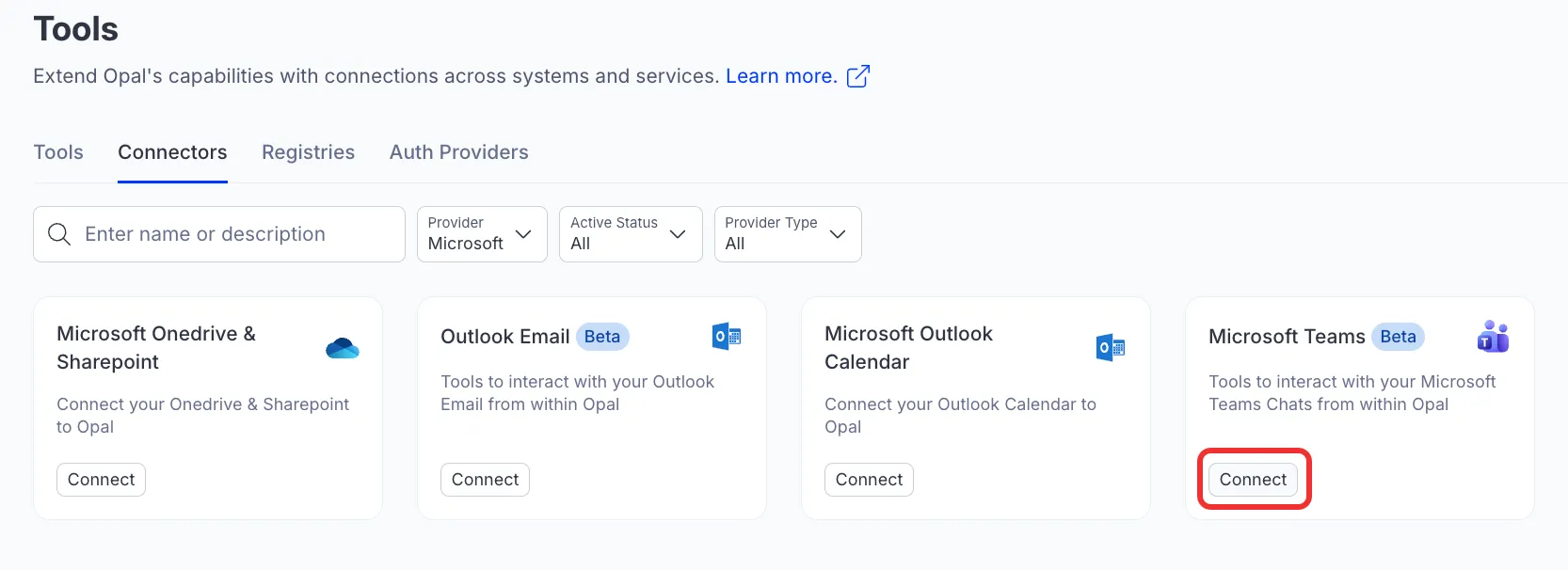
Task: Click the Outlook Email card title
Action: (x=505, y=337)
